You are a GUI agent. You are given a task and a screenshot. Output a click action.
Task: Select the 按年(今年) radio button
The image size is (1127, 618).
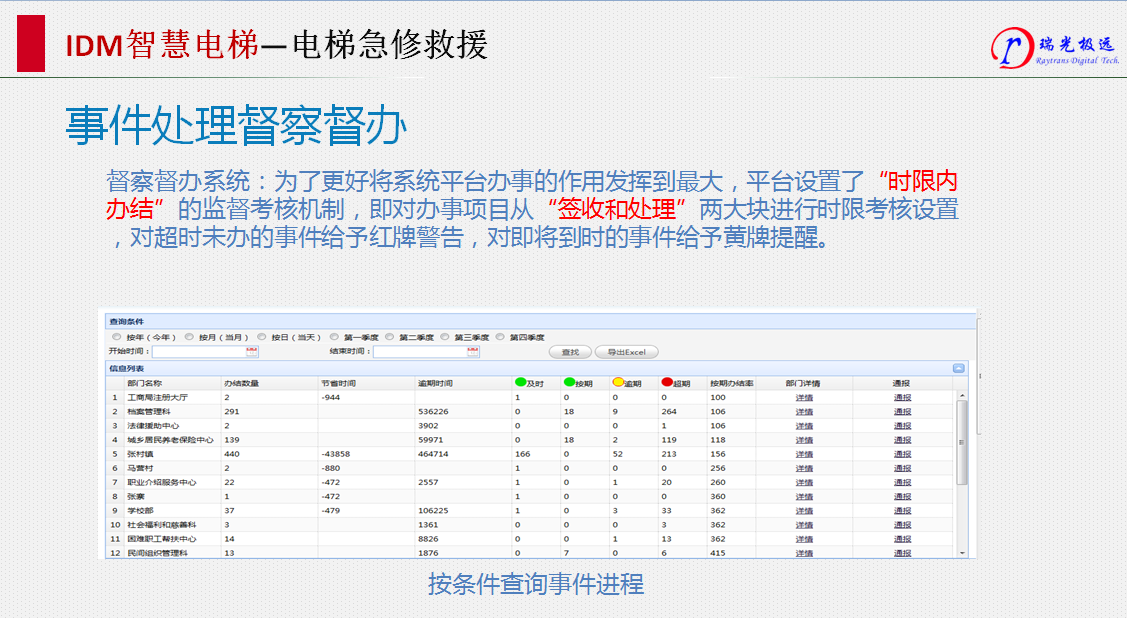coord(116,338)
